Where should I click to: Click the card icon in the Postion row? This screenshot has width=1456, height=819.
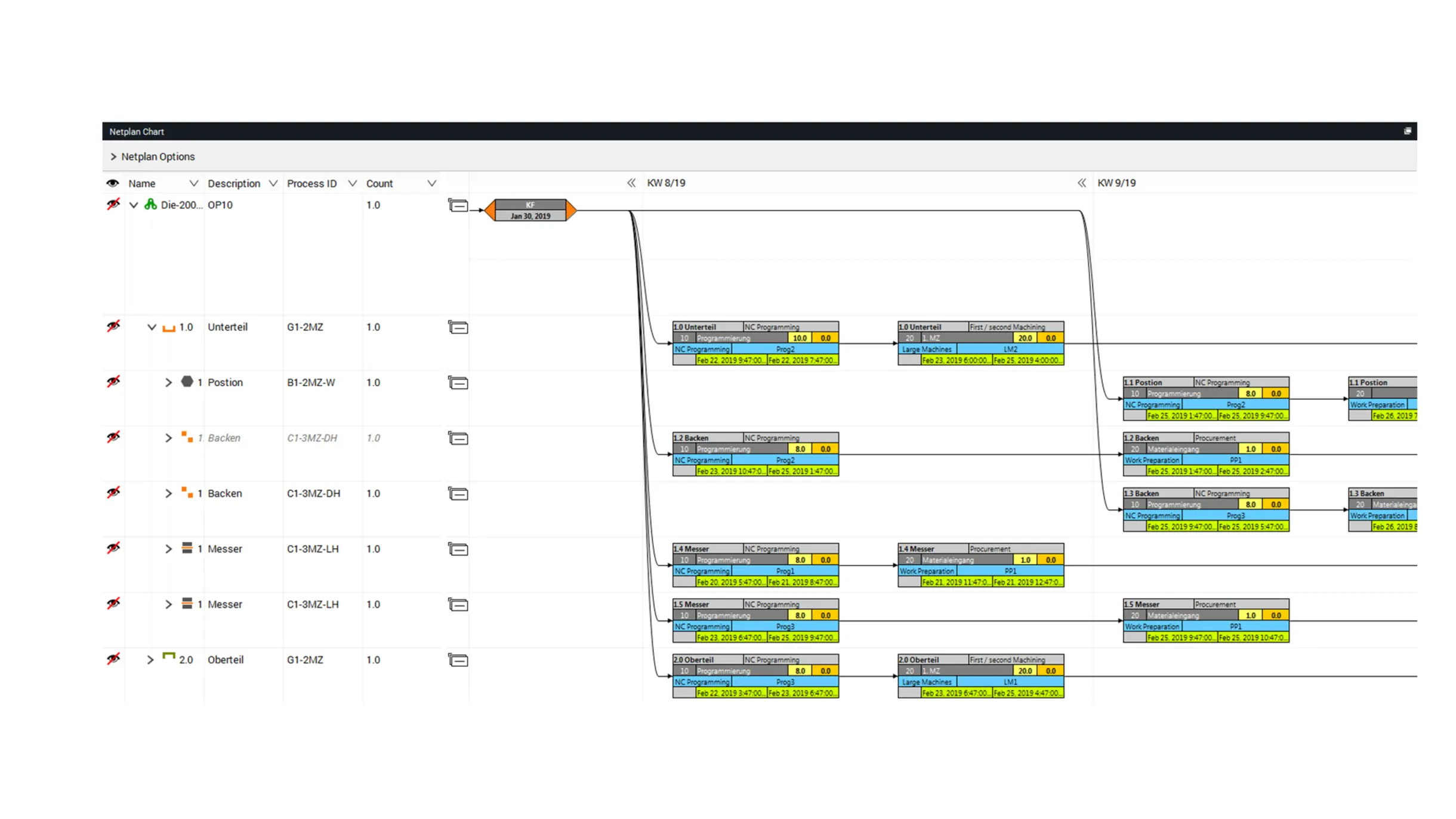click(x=458, y=383)
